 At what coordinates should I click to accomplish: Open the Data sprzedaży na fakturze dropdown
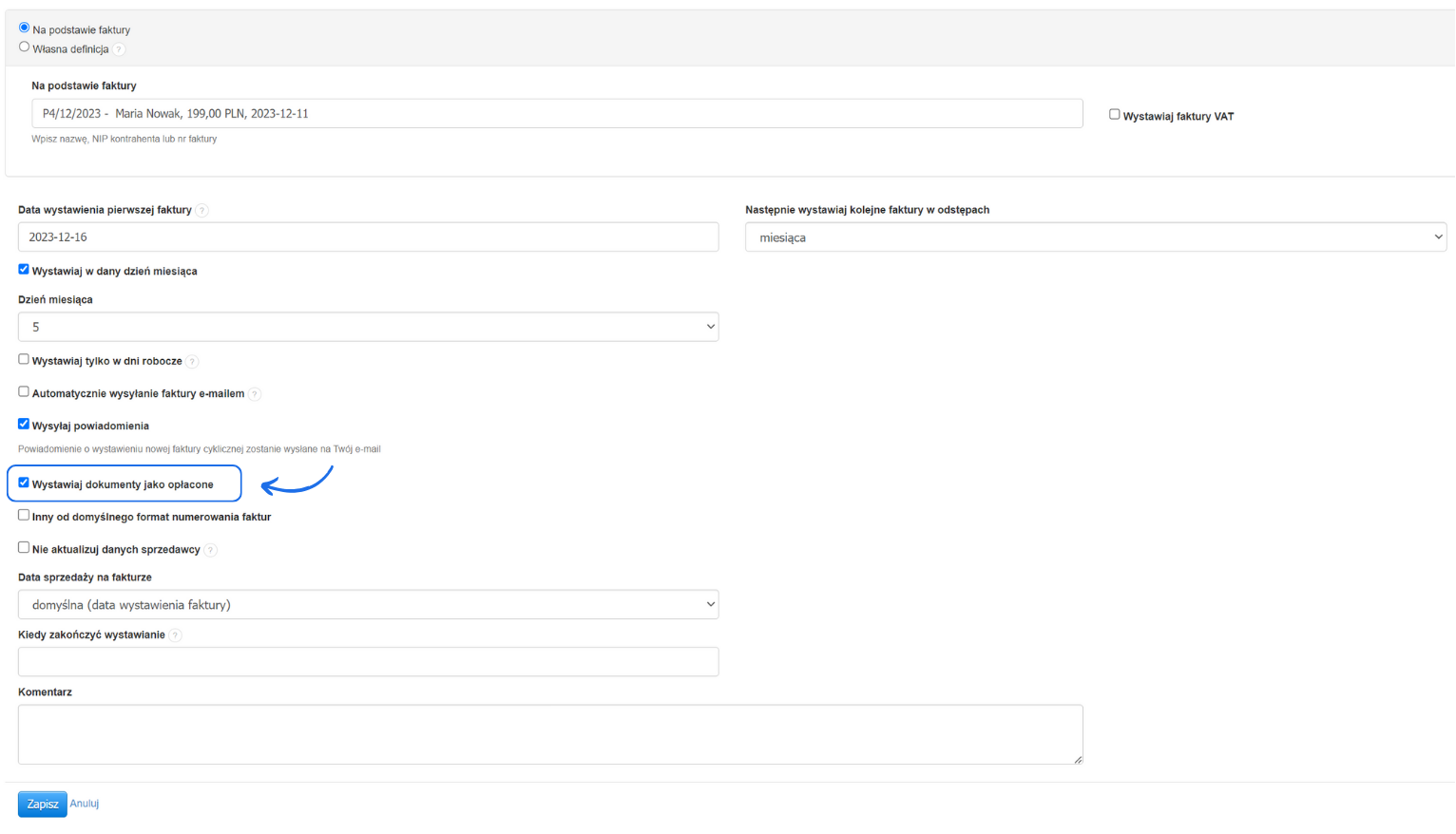[368, 605]
